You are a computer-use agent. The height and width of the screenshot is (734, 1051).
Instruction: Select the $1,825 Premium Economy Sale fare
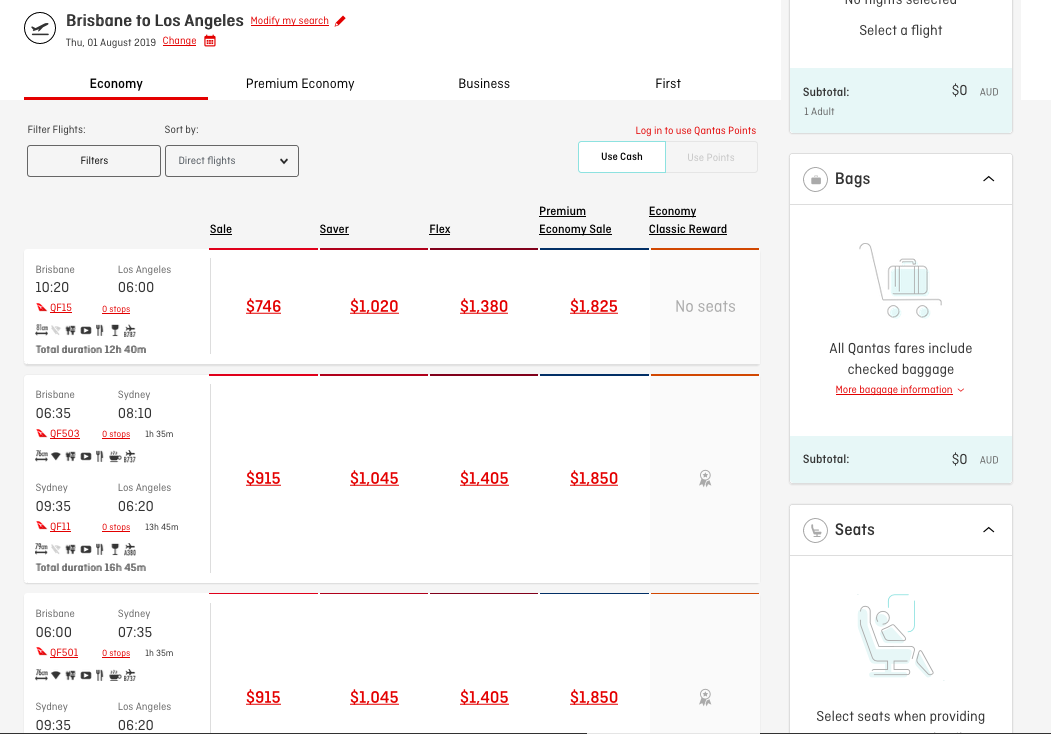click(594, 307)
